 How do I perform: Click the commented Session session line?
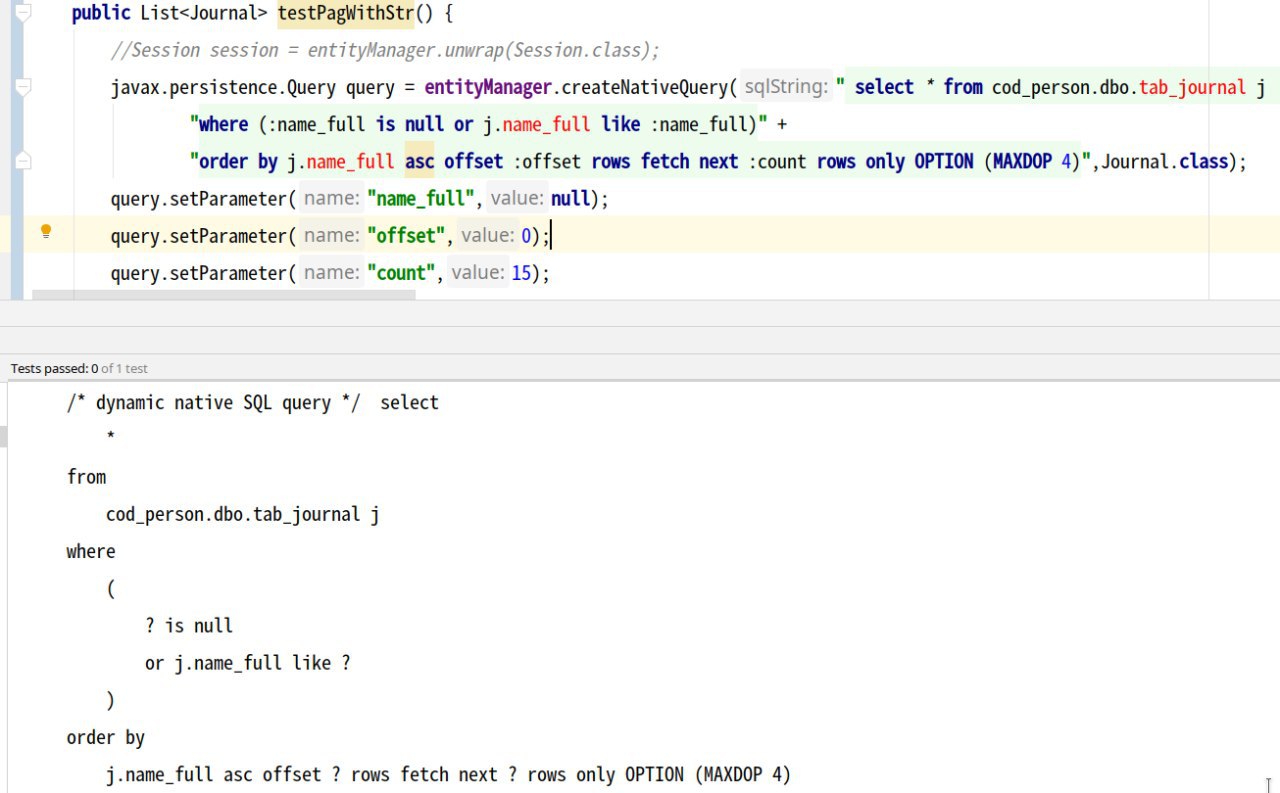coord(385,51)
